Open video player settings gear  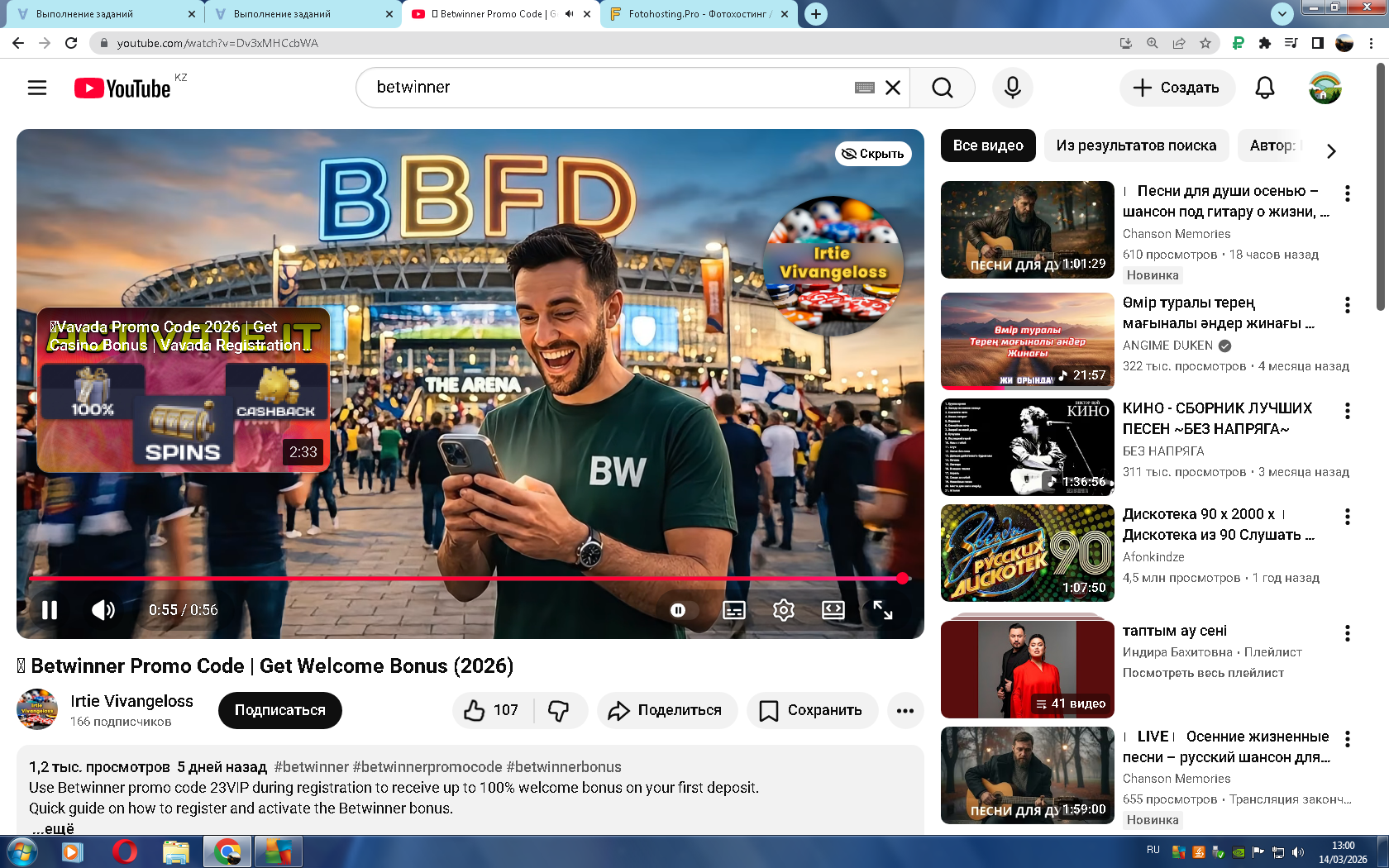coord(783,610)
